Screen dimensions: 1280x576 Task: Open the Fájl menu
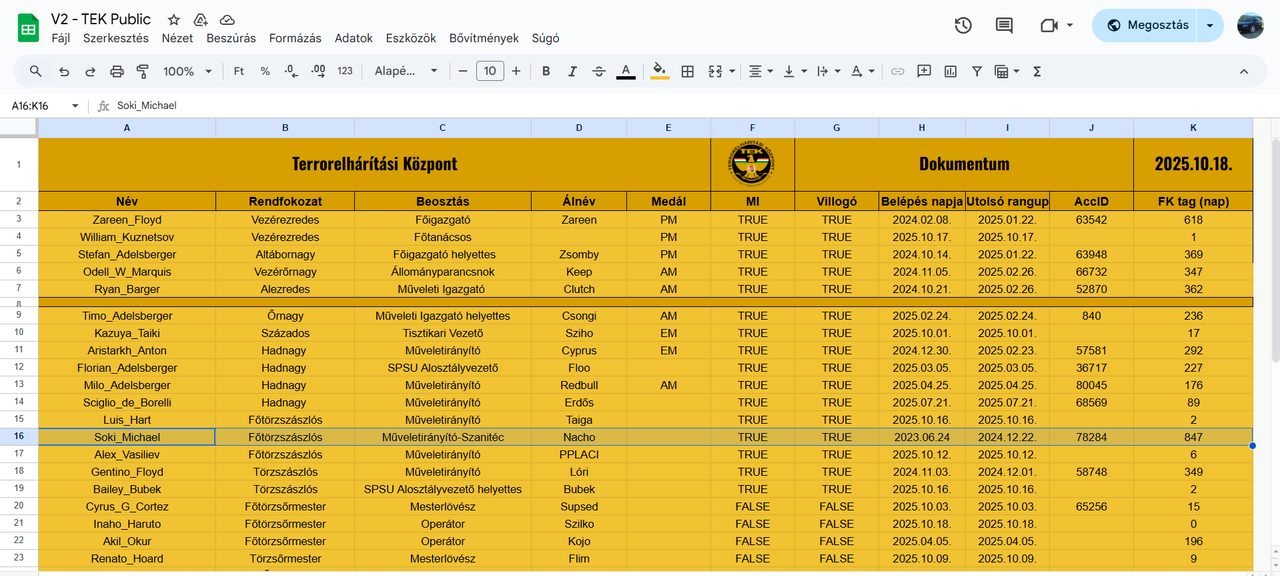point(60,38)
